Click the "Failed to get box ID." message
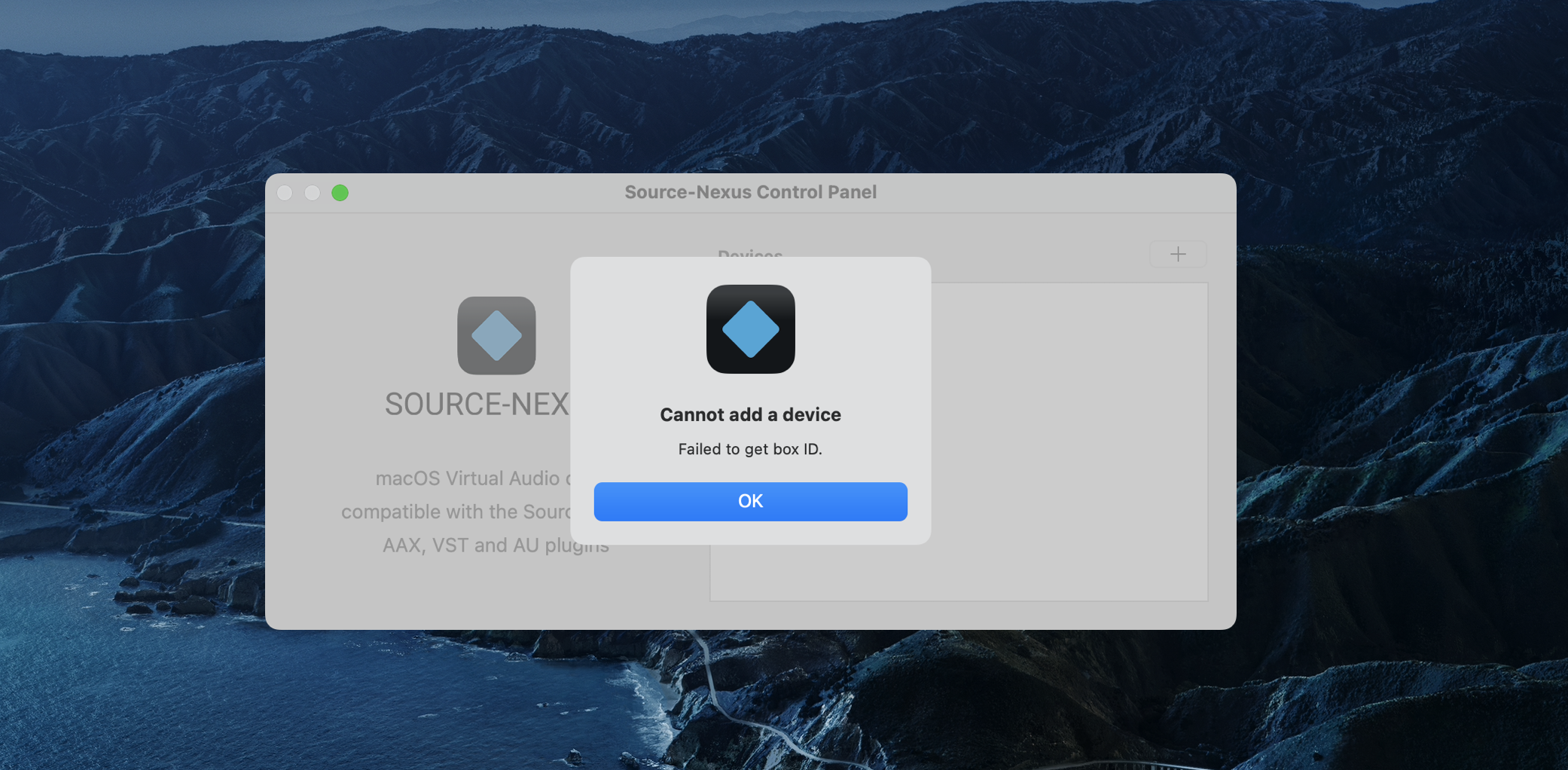The width and height of the screenshot is (1568, 770). point(750,449)
